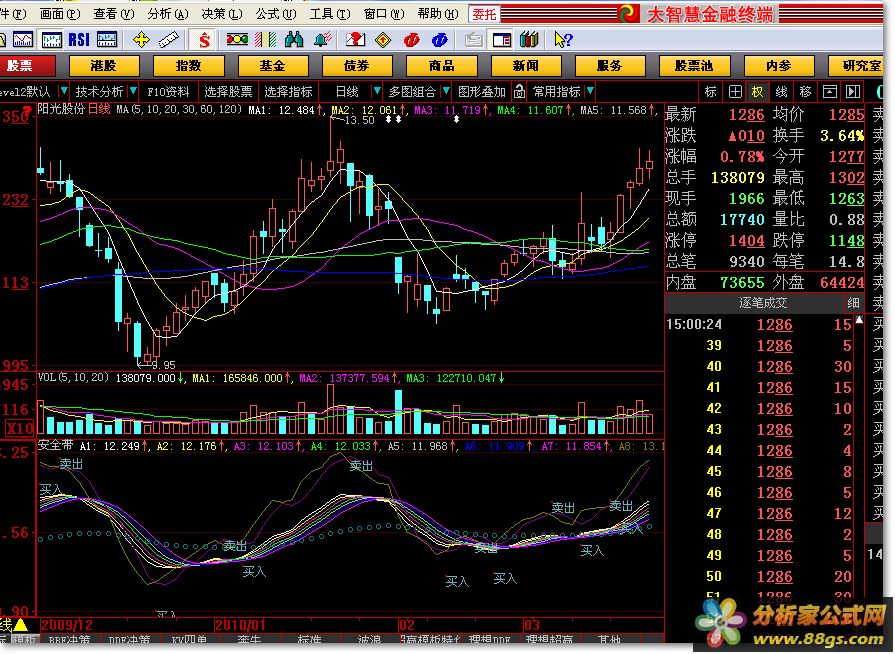Toggle the 标 marker button
This screenshot has width=895, height=654.
click(711, 91)
